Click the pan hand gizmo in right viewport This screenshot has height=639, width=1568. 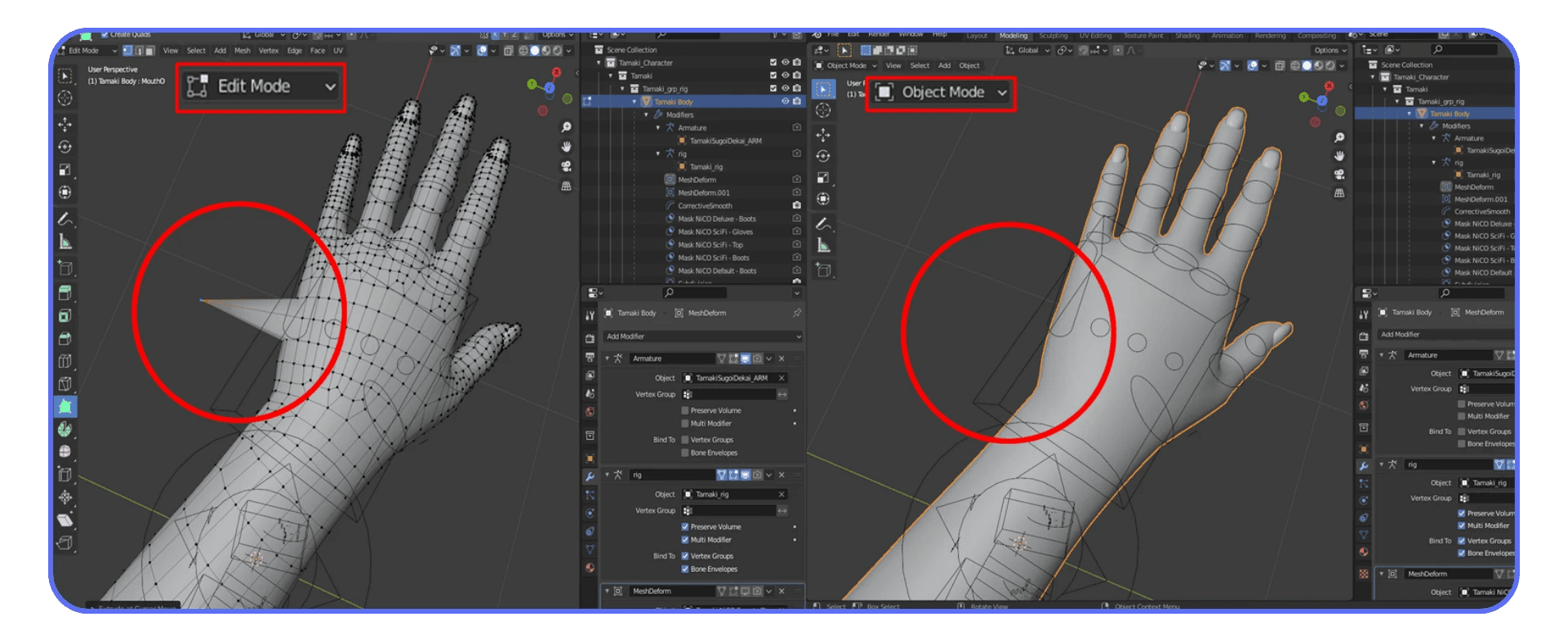click(x=1339, y=156)
